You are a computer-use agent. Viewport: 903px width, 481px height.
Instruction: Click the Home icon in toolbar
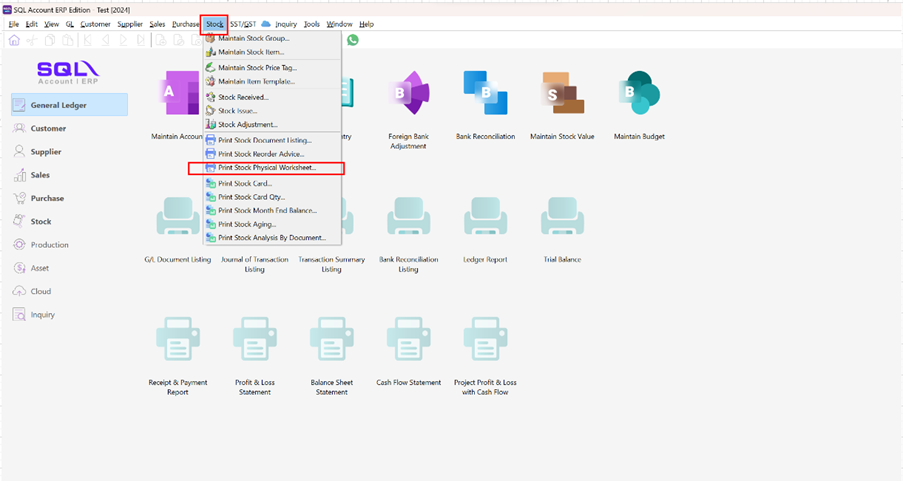click(14, 40)
